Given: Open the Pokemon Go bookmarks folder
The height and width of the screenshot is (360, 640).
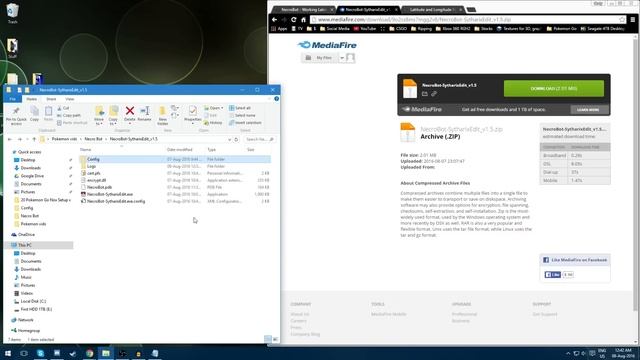Looking at the screenshot, I should click(561, 29).
